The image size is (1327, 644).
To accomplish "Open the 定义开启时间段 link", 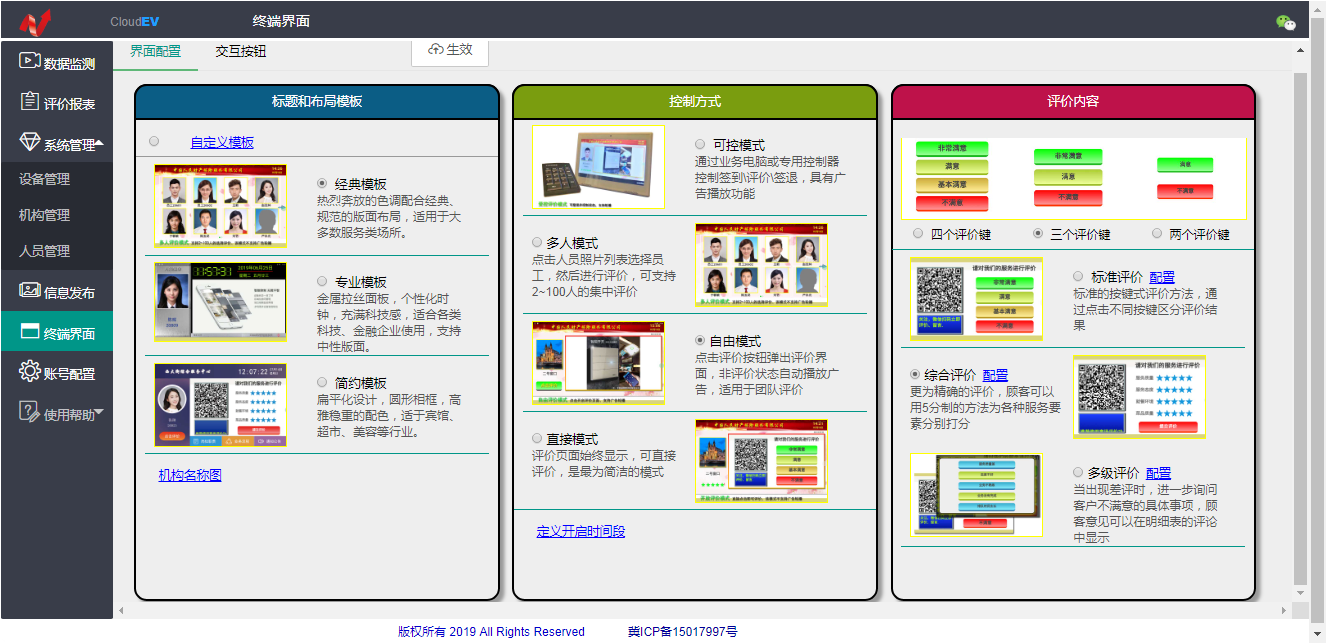I will click(x=580, y=531).
